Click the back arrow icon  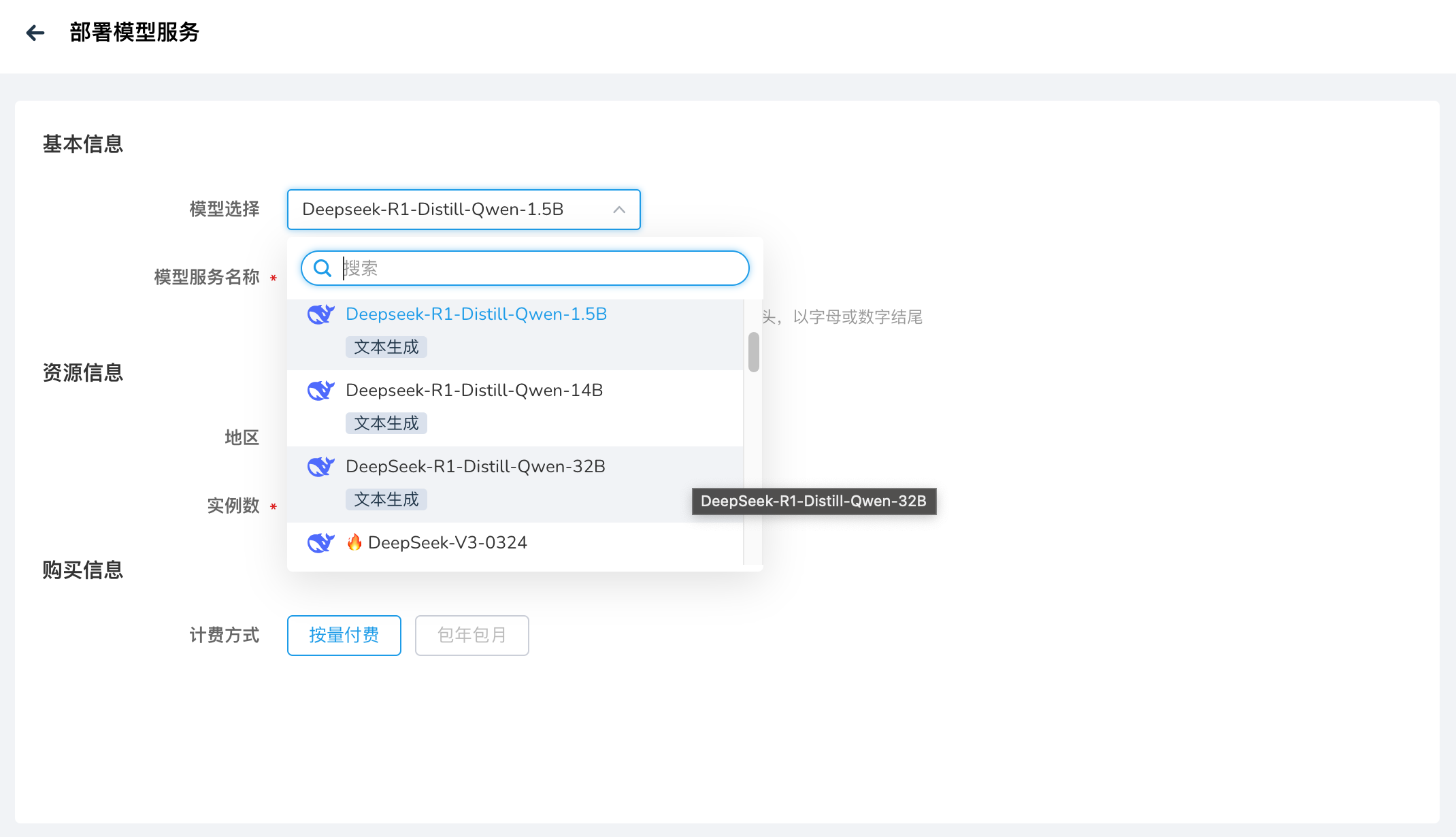tap(35, 33)
